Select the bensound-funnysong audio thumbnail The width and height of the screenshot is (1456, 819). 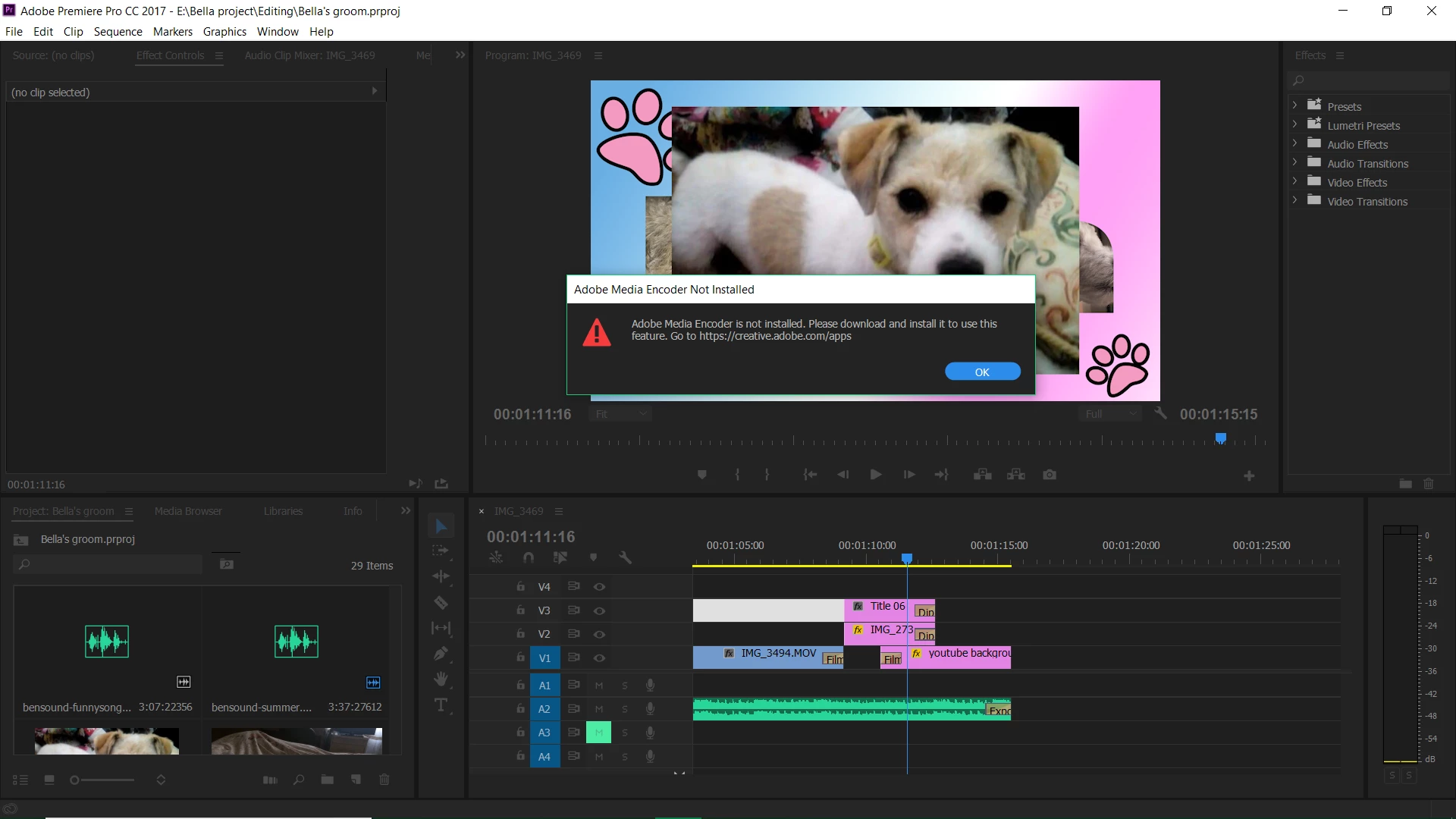coord(107,642)
